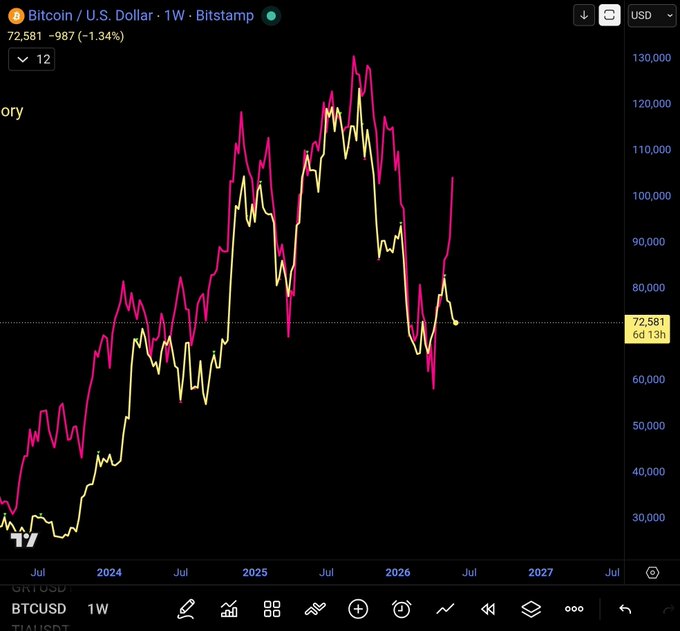Click the 2024 time axis label

pyautogui.click(x=109, y=572)
